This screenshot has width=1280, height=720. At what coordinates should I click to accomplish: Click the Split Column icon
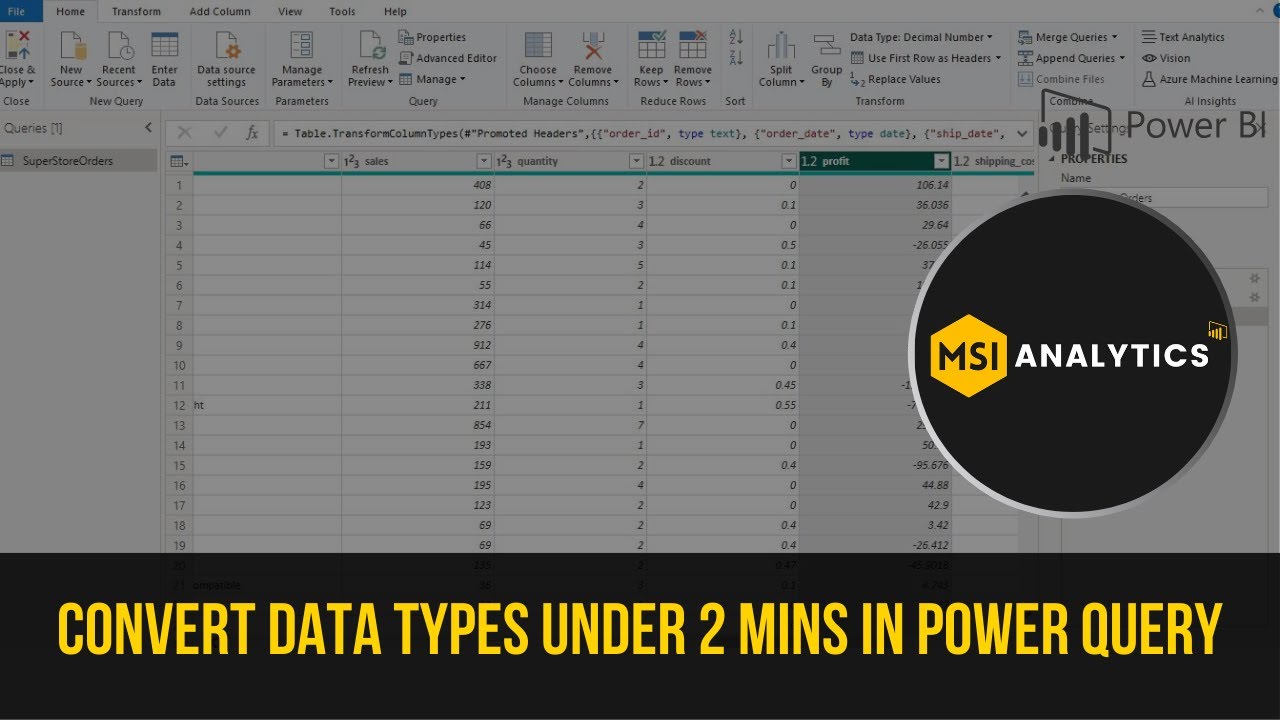[780, 46]
